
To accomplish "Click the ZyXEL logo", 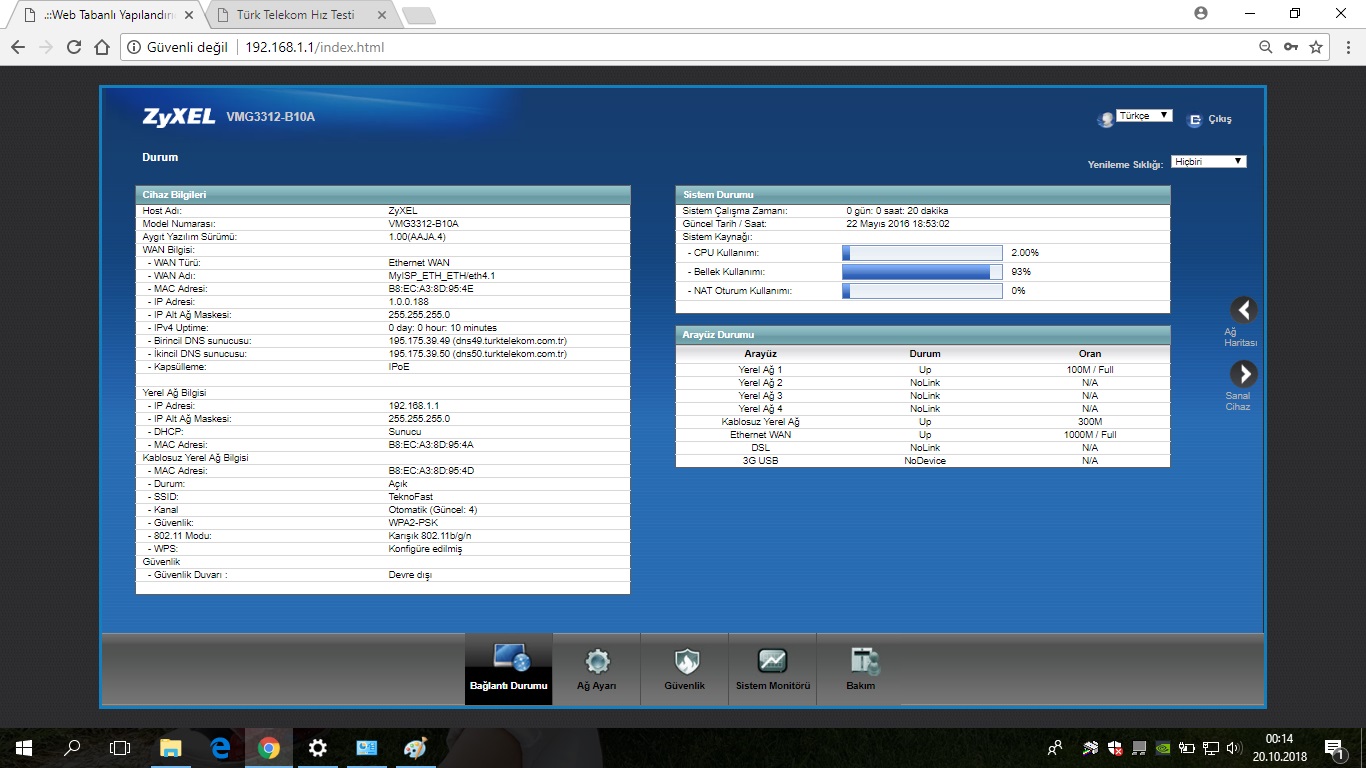I will (179, 117).
